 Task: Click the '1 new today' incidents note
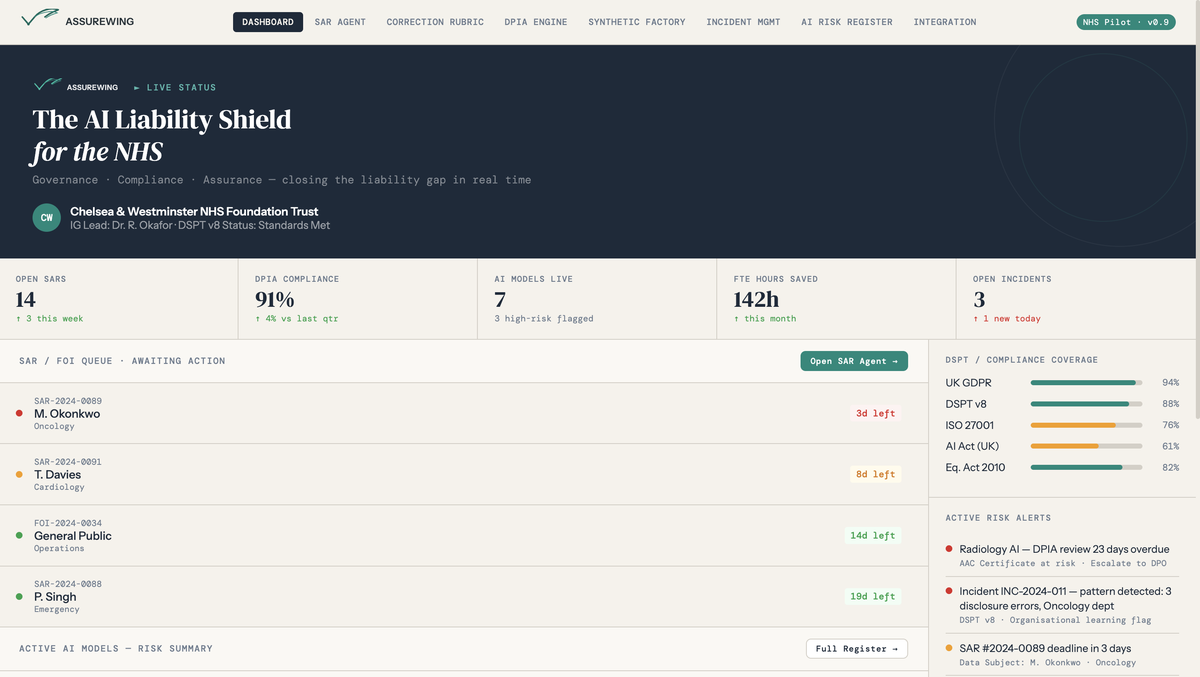pyautogui.click(x=1007, y=319)
